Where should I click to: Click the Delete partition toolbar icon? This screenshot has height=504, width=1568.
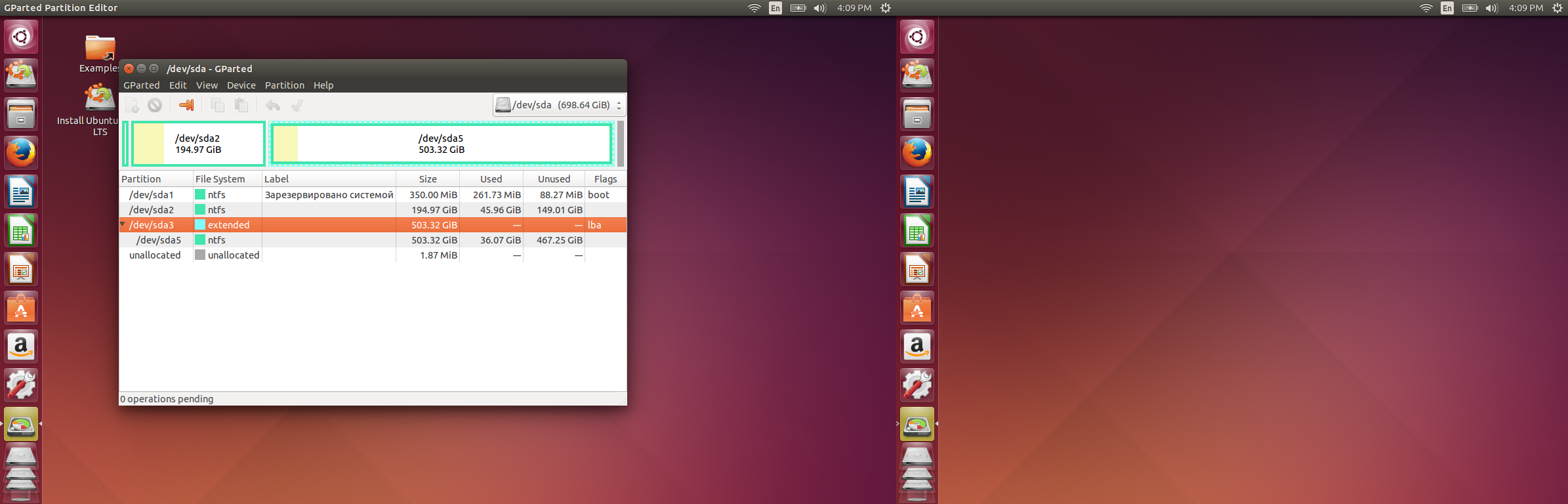(x=155, y=105)
